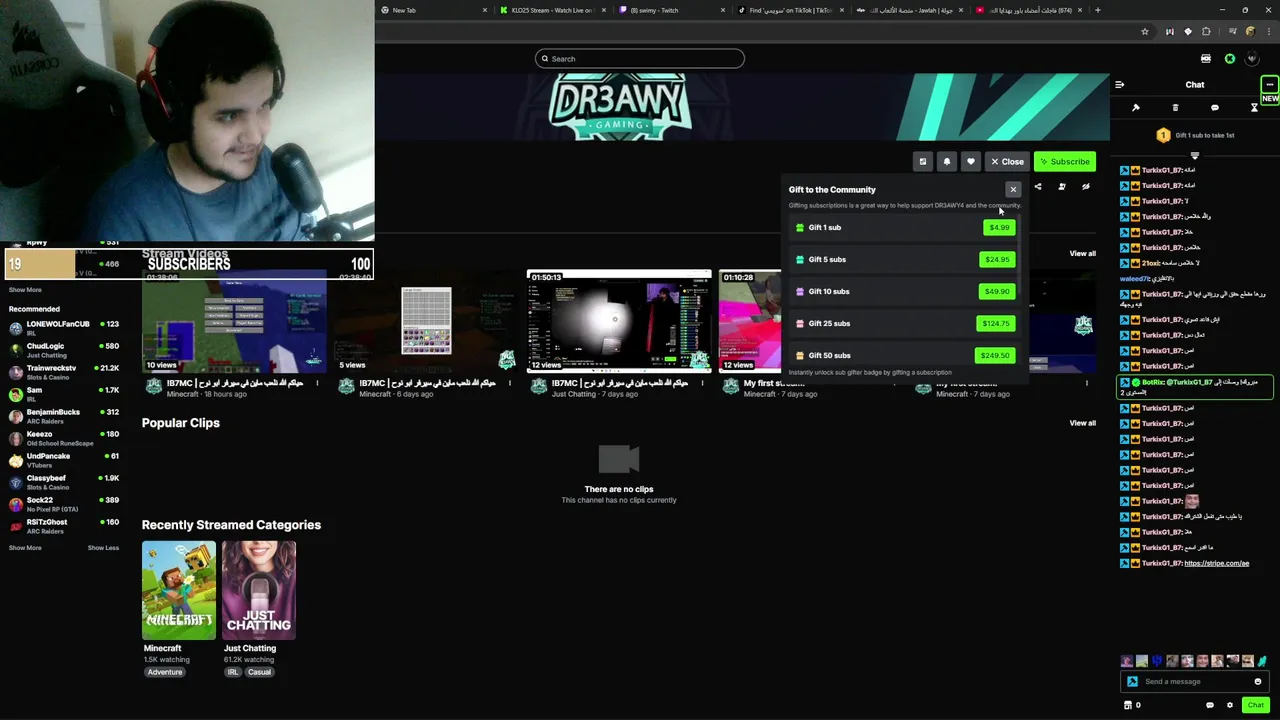Open the Kick shop icon in header
The image size is (1280, 720).
click(1206, 59)
